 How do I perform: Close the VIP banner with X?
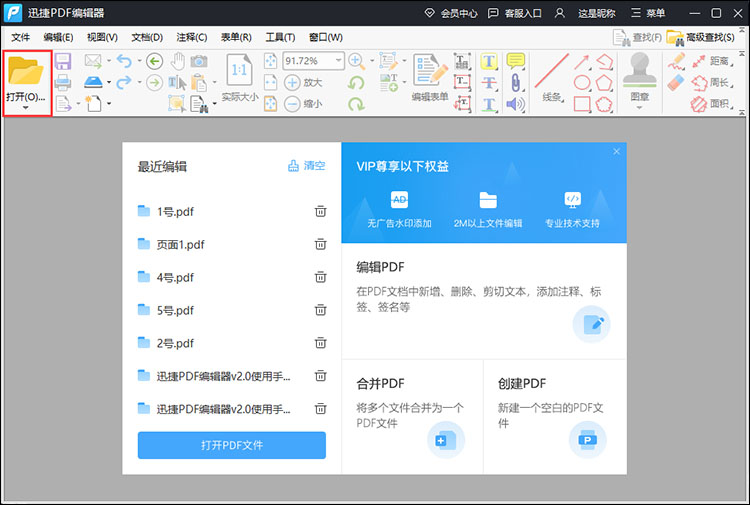tap(617, 151)
